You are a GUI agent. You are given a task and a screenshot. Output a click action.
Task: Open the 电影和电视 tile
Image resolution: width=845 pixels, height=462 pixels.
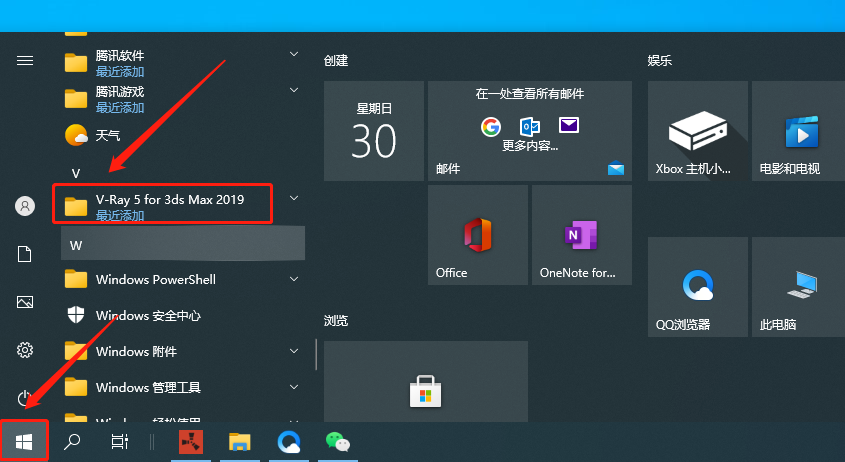click(798, 131)
